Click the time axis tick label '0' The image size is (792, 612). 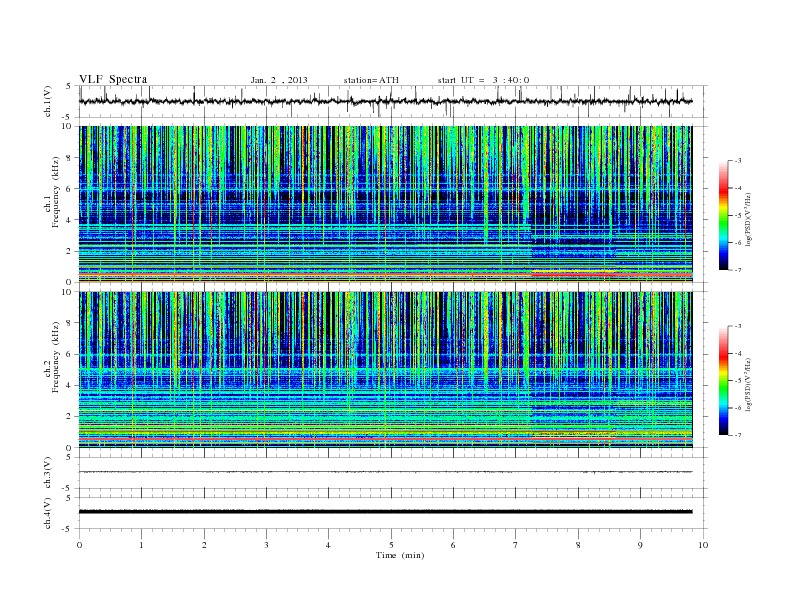coord(79,545)
